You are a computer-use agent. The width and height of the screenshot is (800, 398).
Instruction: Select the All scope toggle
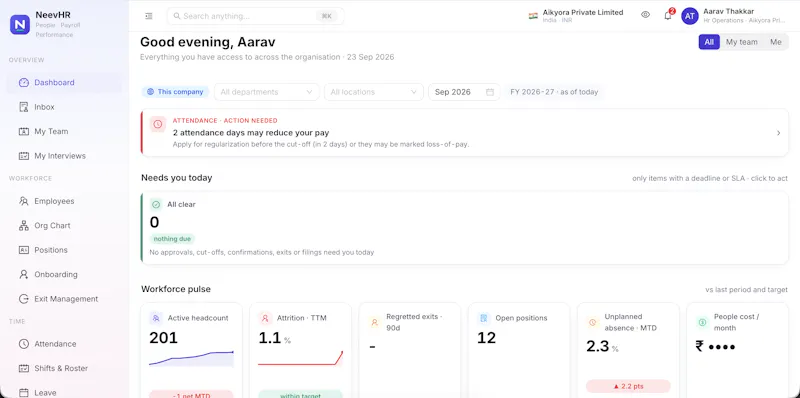[x=709, y=42]
